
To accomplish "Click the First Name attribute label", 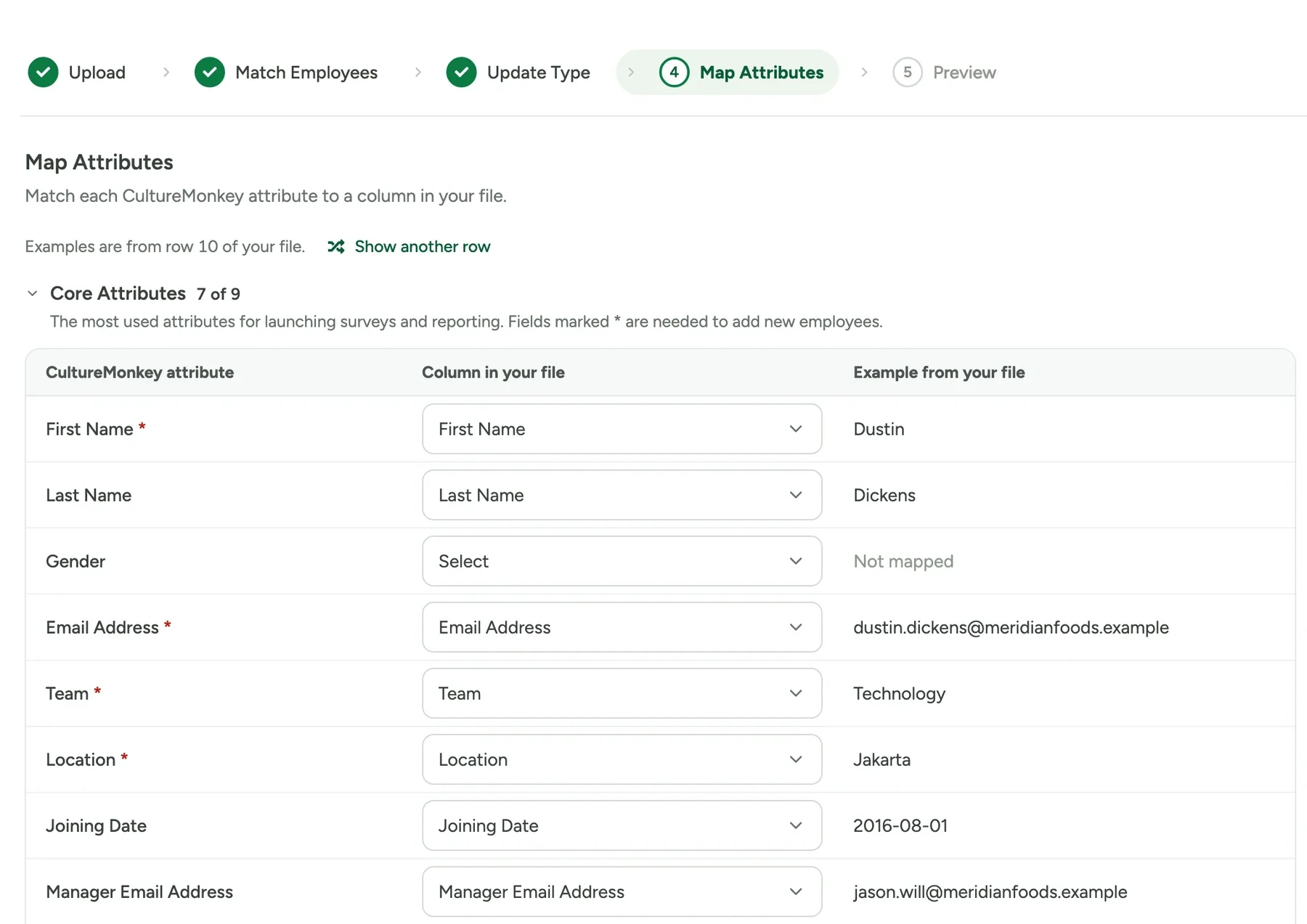I will click(89, 429).
